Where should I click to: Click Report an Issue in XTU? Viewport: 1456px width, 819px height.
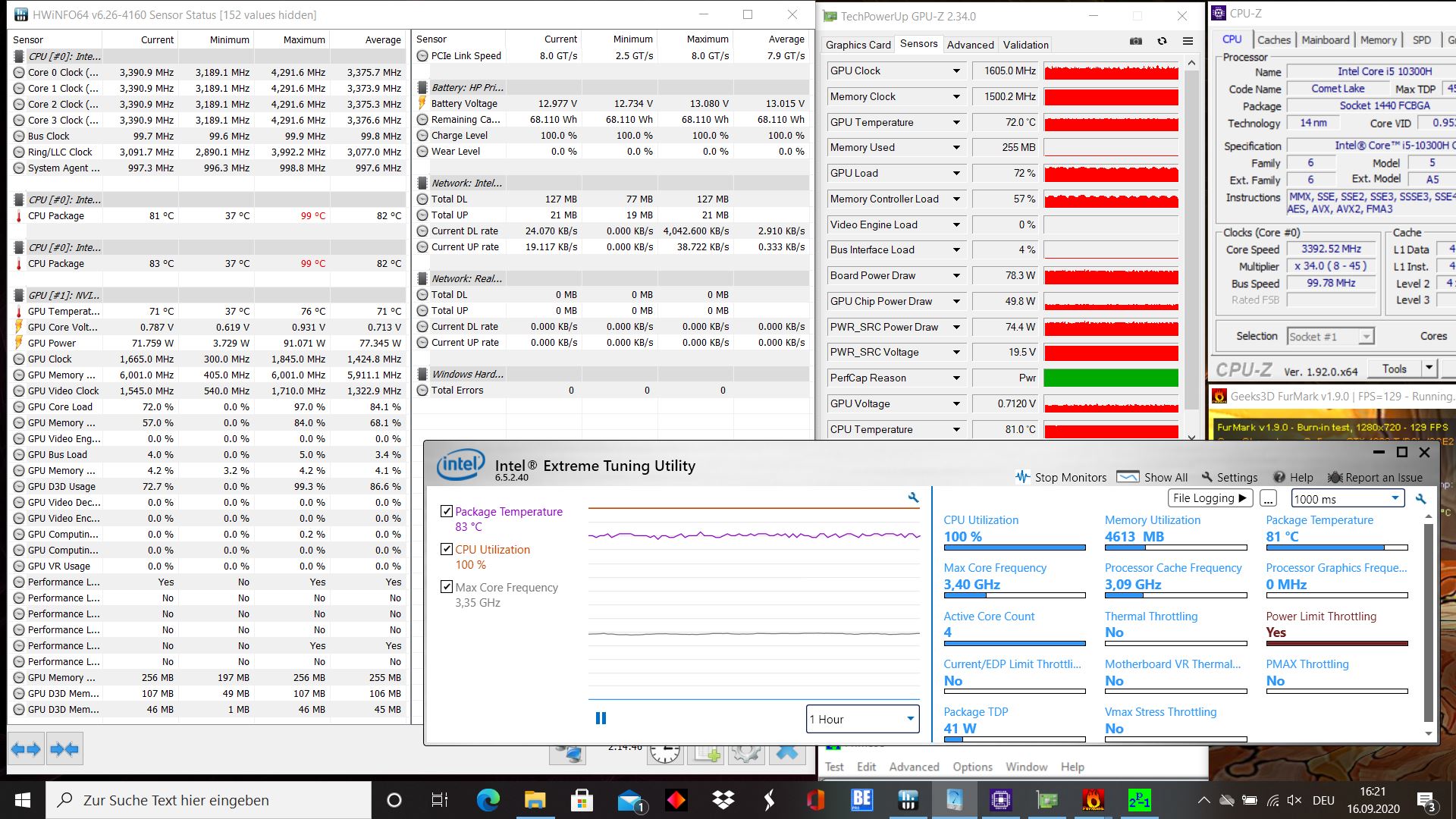1374,477
